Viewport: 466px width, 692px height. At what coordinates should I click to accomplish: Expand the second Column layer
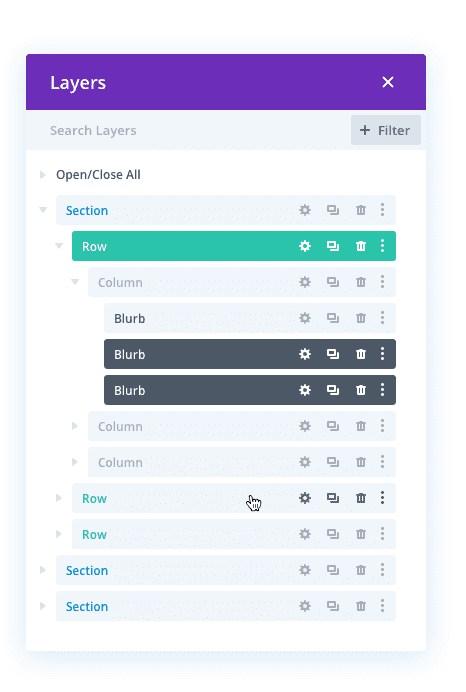click(75, 426)
